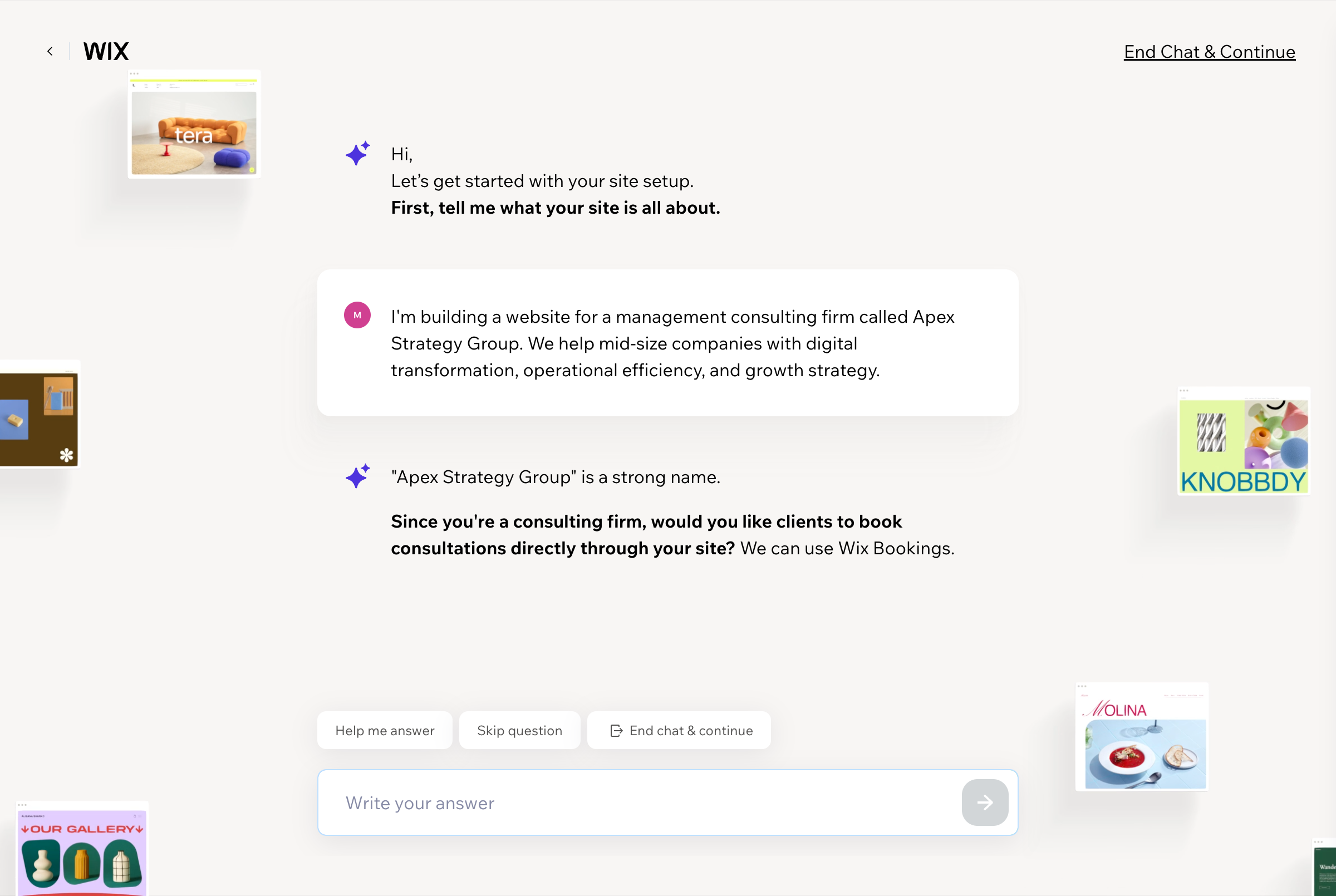Click the AI sparkle icon beside the greeting
Image resolution: width=1336 pixels, height=896 pixels.
tap(357, 152)
